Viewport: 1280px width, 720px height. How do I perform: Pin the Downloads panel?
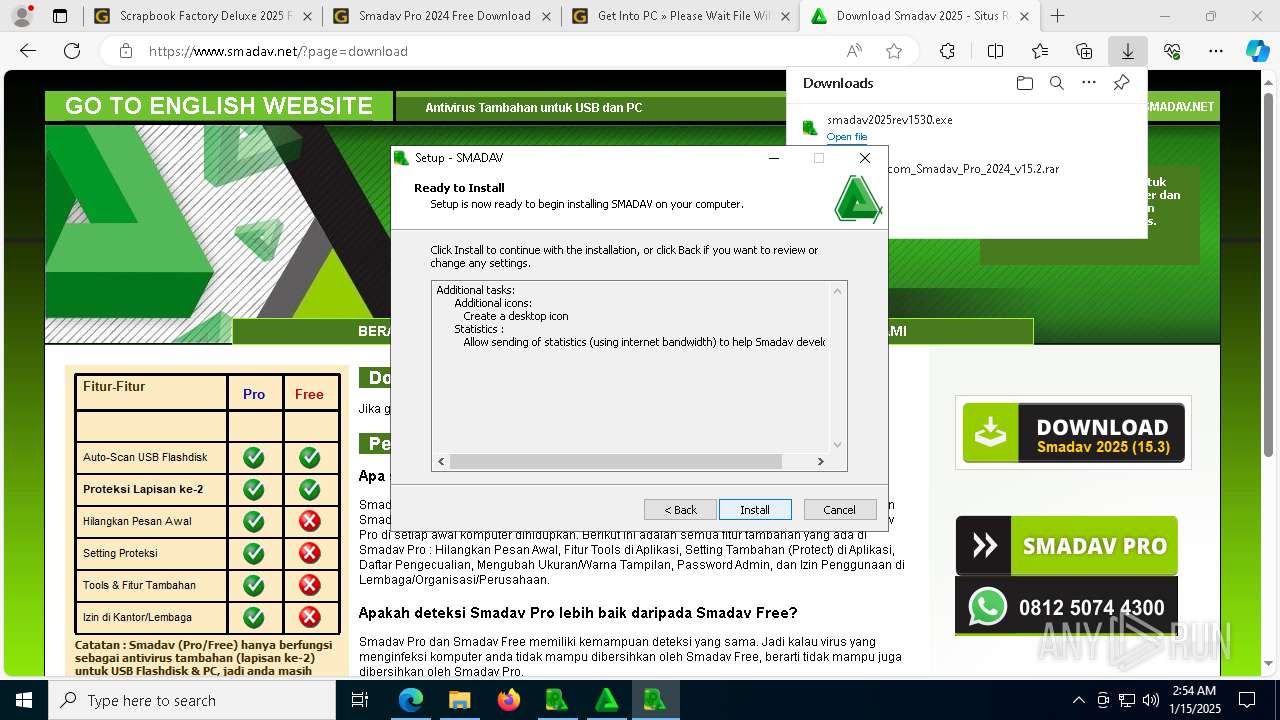click(1121, 83)
